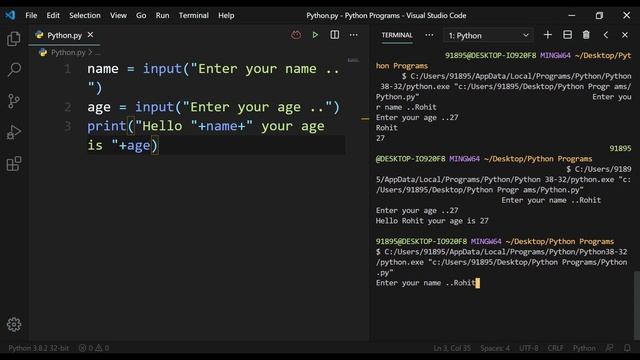The height and width of the screenshot is (360, 640).
Task: Click the red debug icon in editor toolbar
Action: 296,35
